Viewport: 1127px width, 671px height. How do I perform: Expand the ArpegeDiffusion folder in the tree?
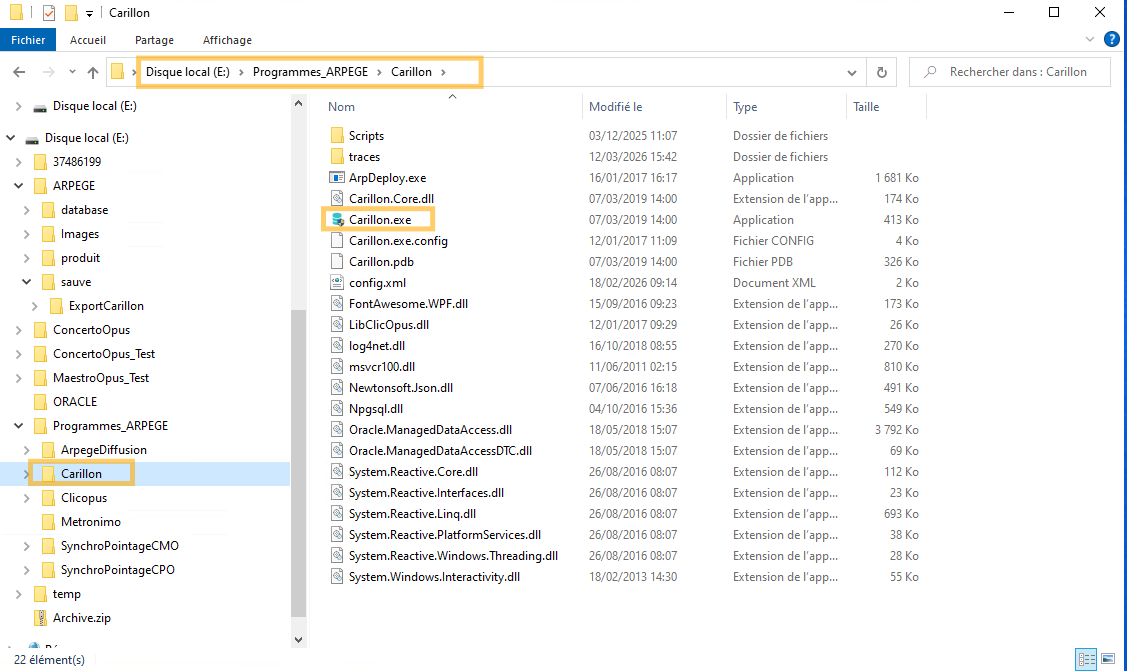pos(27,450)
